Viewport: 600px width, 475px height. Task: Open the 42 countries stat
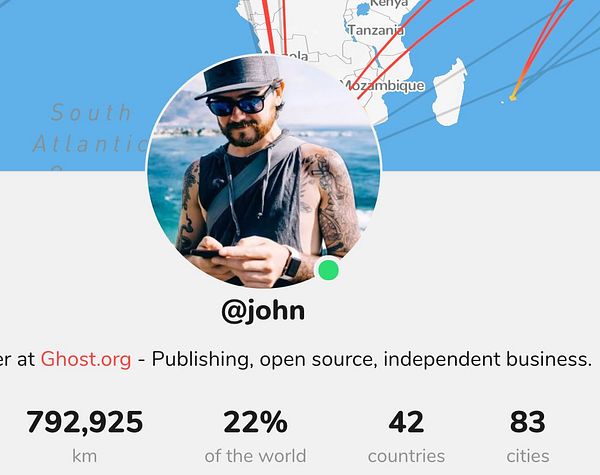tap(406, 436)
